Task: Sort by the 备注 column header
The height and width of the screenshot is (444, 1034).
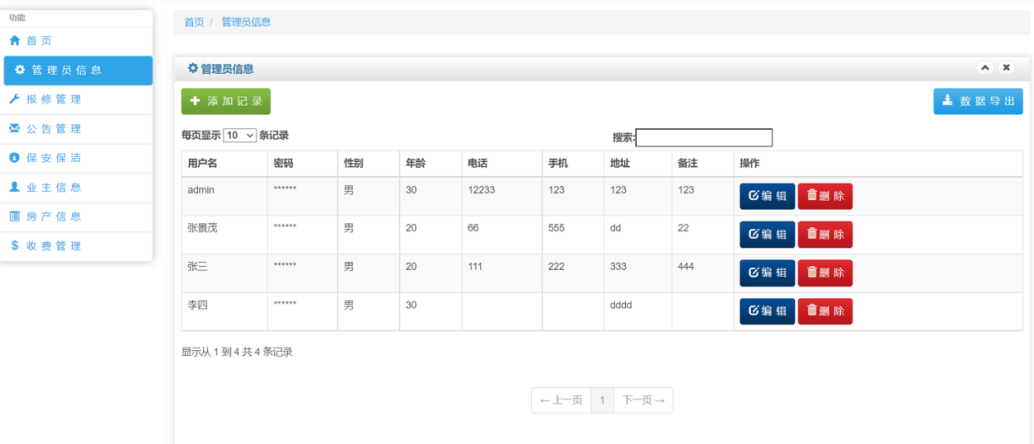Action: [x=703, y=164]
